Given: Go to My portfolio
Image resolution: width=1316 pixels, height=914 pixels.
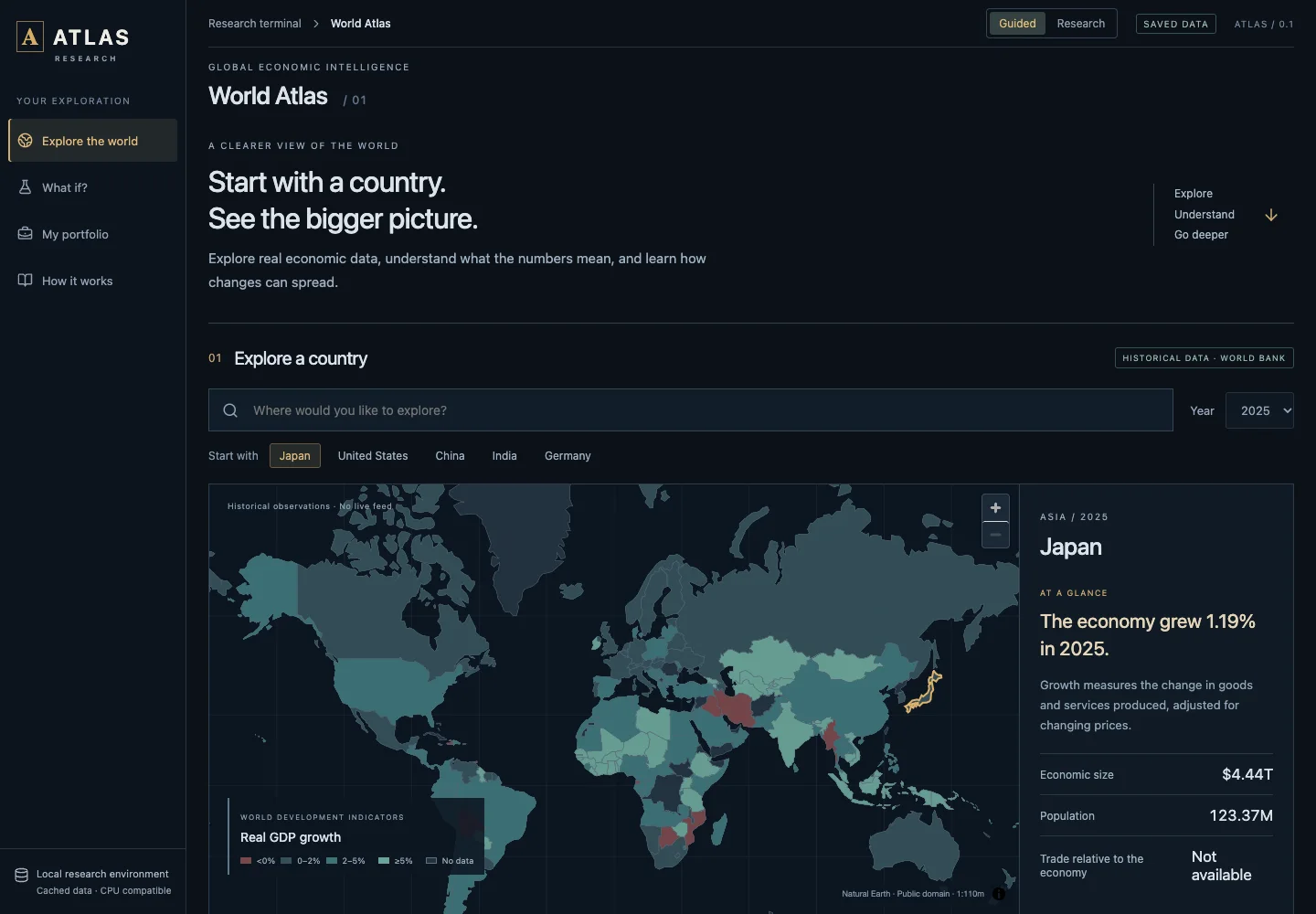Looking at the screenshot, I should 92,234.
